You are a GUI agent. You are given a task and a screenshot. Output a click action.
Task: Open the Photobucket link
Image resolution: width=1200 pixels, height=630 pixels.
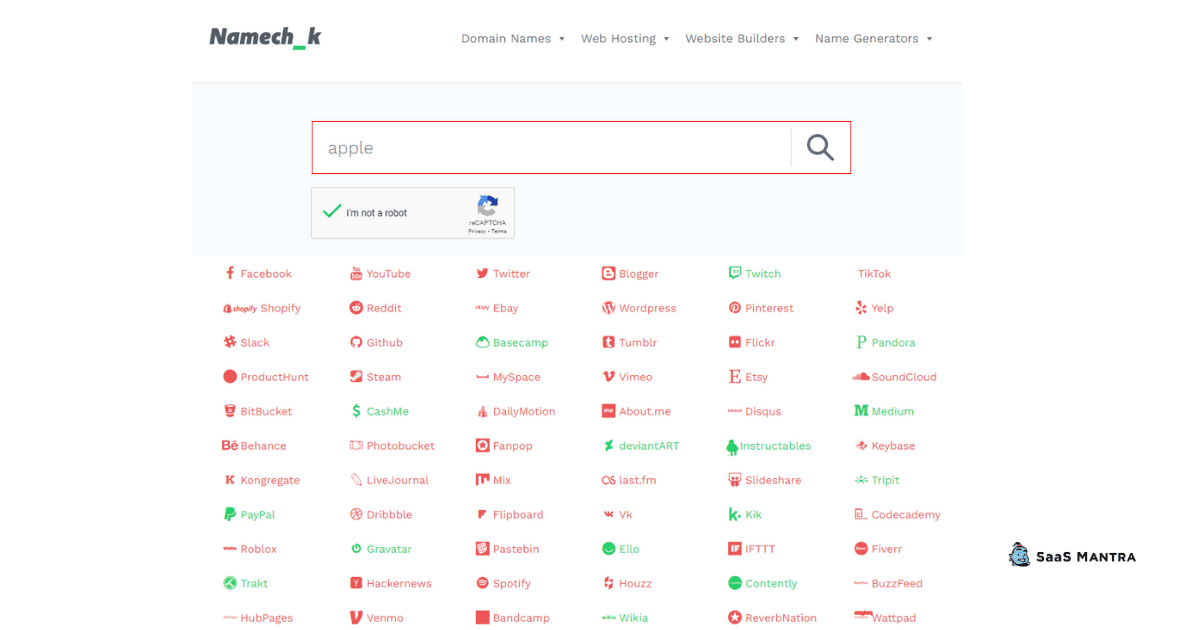pyautogui.click(x=392, y=446)
